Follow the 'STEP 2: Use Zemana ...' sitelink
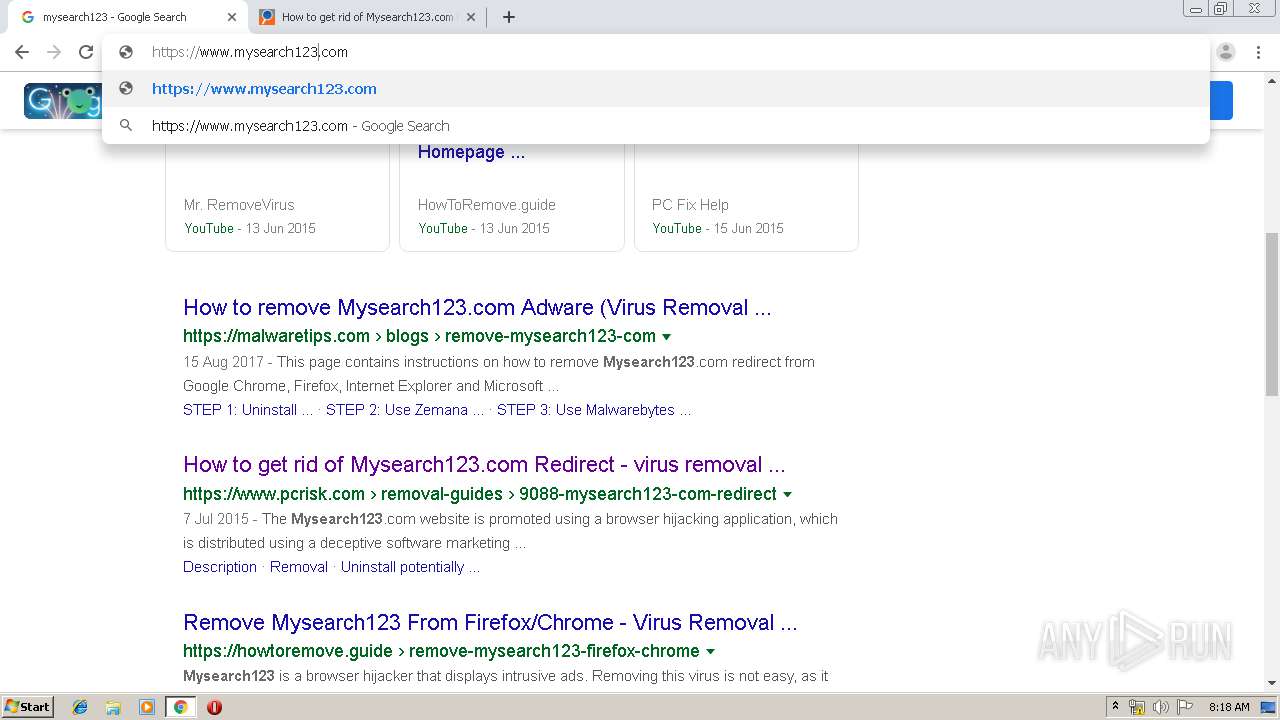This screenshot has height=720, width=1280. click(x=405, y=410)
